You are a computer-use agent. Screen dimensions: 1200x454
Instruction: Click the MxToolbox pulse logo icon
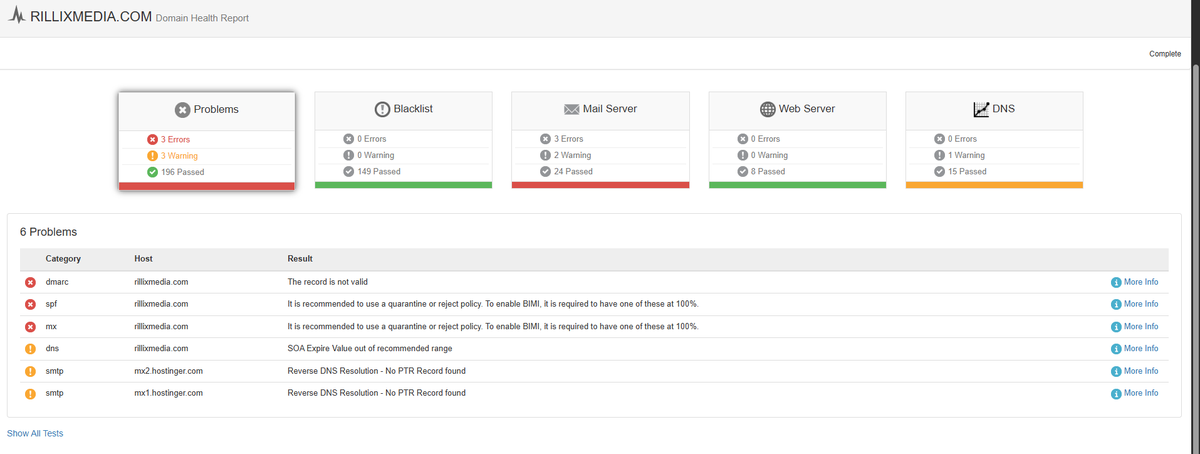point(18,17)
